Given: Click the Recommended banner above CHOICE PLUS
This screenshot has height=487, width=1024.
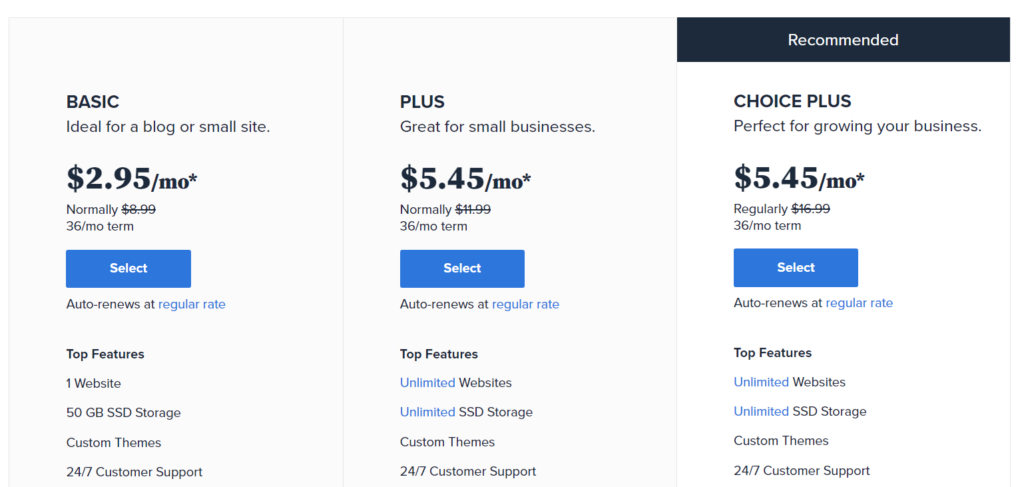Looking at the screenshot, I should click(x=843, y=40).
